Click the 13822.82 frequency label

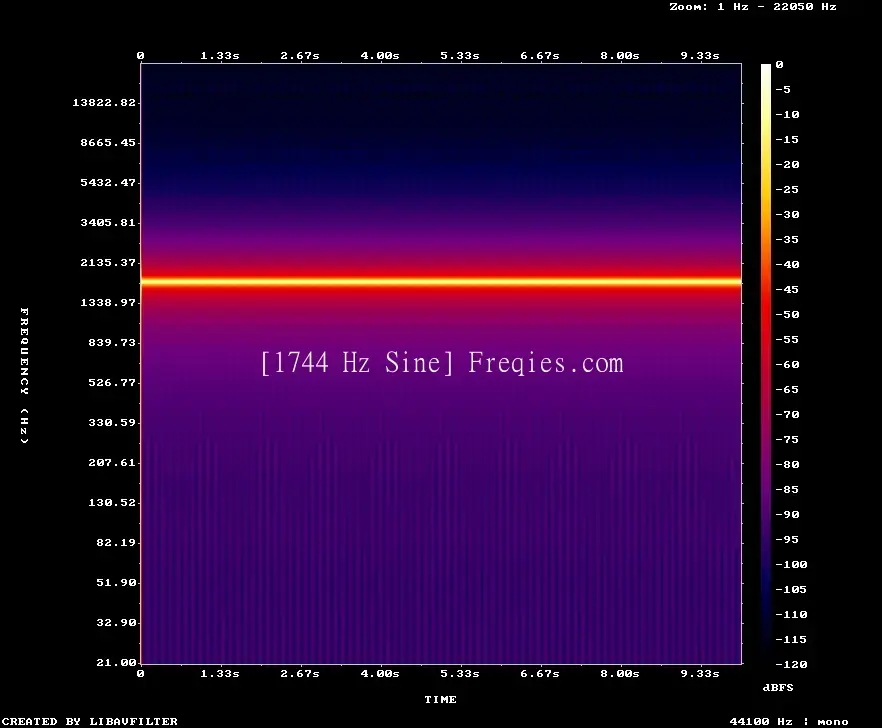point(104,102)
